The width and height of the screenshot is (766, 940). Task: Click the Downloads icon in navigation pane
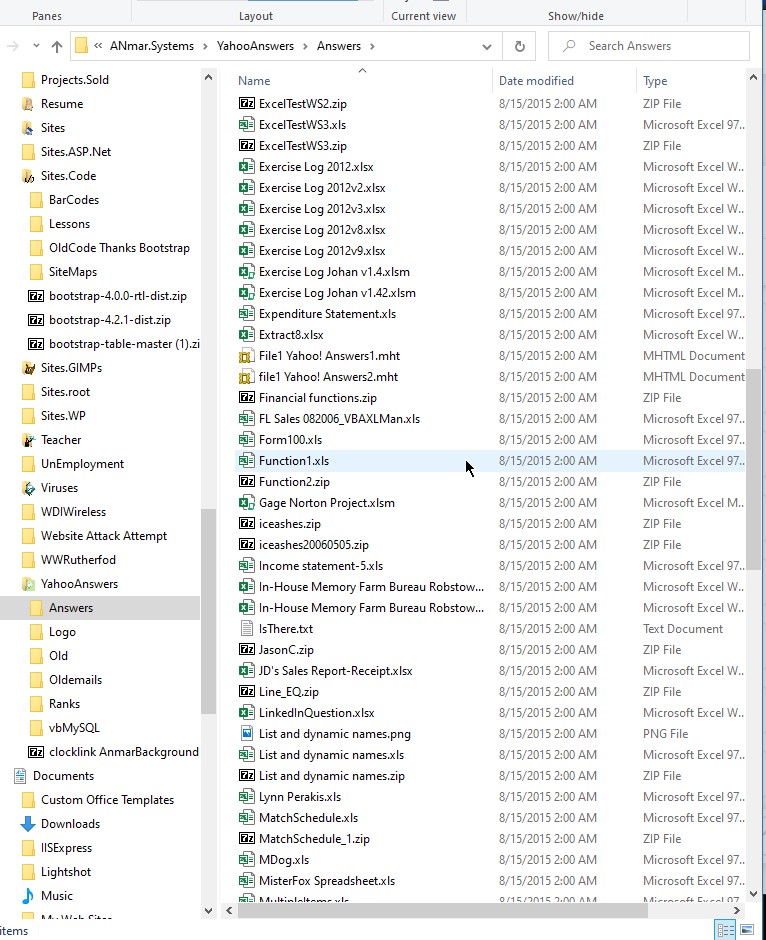[28, 824]
